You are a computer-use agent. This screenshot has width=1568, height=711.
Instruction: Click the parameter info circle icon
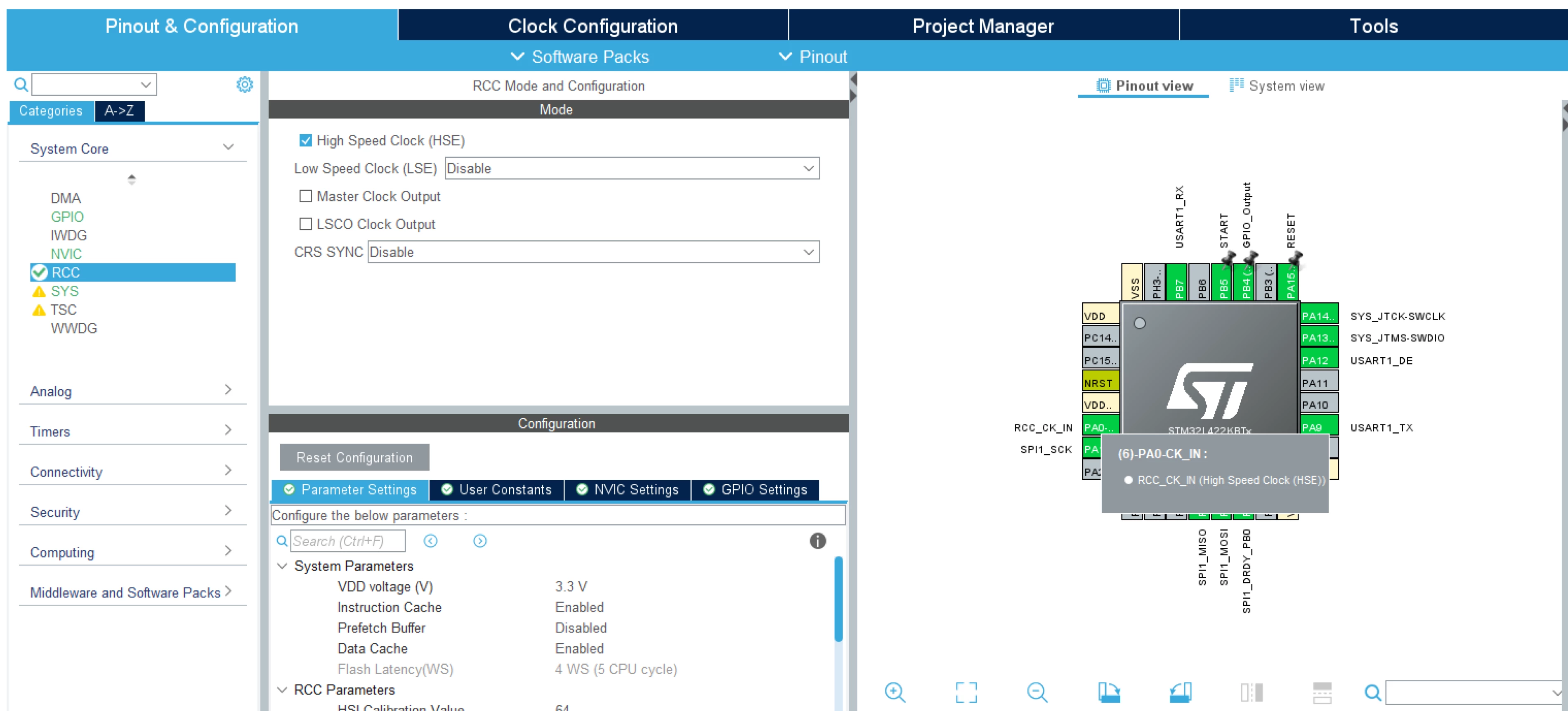coord(817,540)
